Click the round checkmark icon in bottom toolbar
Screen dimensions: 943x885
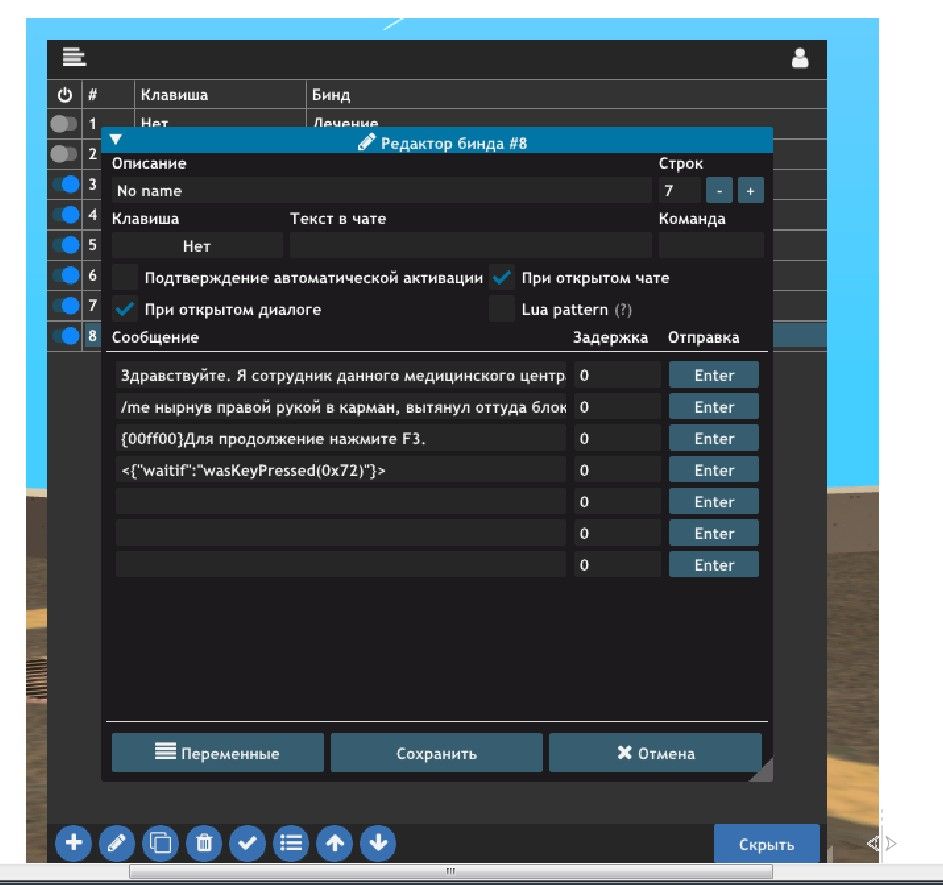(x=248, y=844)
